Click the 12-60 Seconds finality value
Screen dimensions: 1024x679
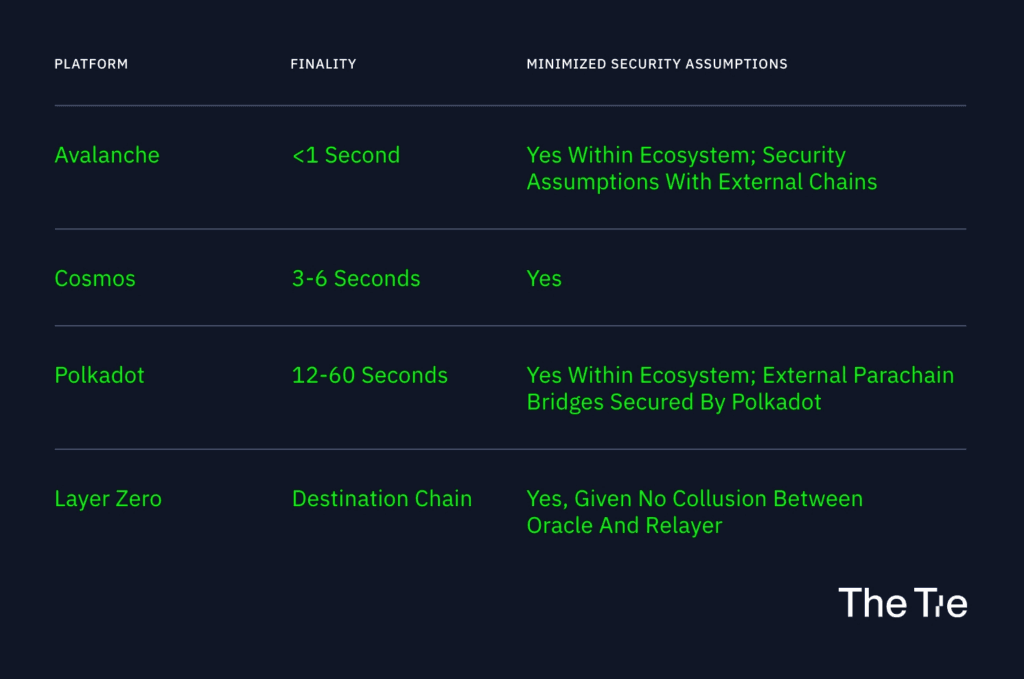tap(370, 376)
